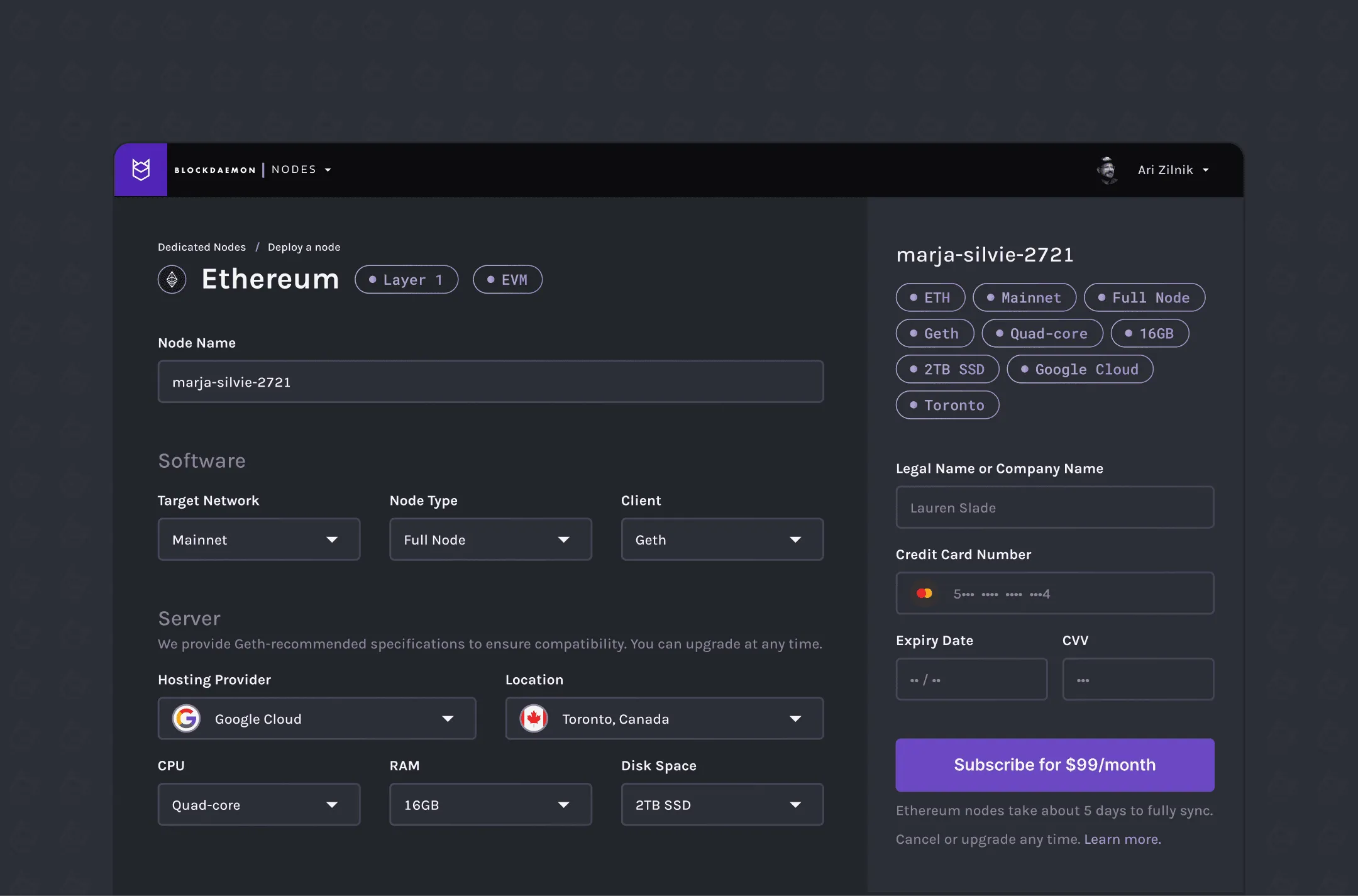Screen dimensions: 1358x896
Task: Click the EVM badge beside the Ethereum title
Action: tap(507, 279)
